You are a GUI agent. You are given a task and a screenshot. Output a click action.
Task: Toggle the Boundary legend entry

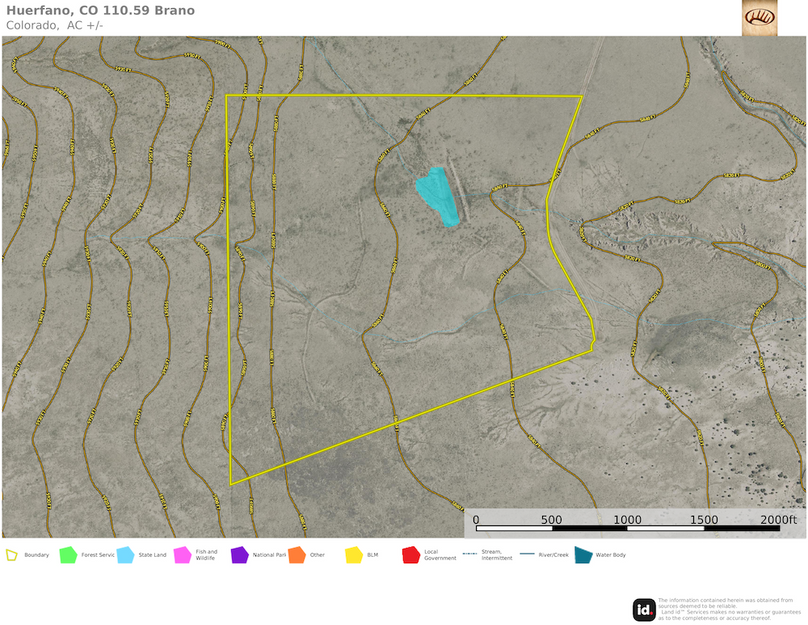point(26,556)
